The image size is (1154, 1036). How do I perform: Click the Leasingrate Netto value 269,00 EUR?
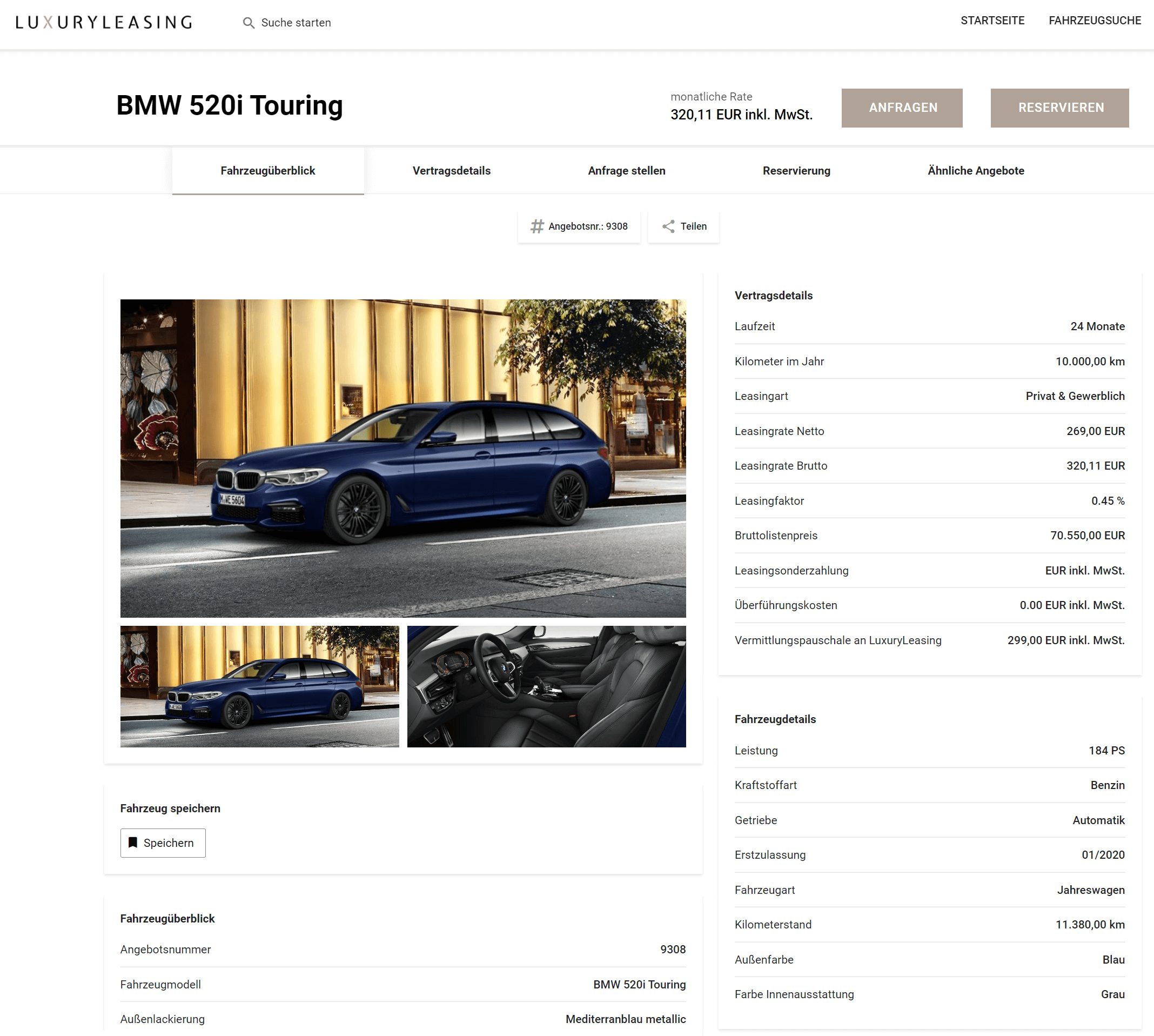pyautogui.click(x=1096, y=431)
